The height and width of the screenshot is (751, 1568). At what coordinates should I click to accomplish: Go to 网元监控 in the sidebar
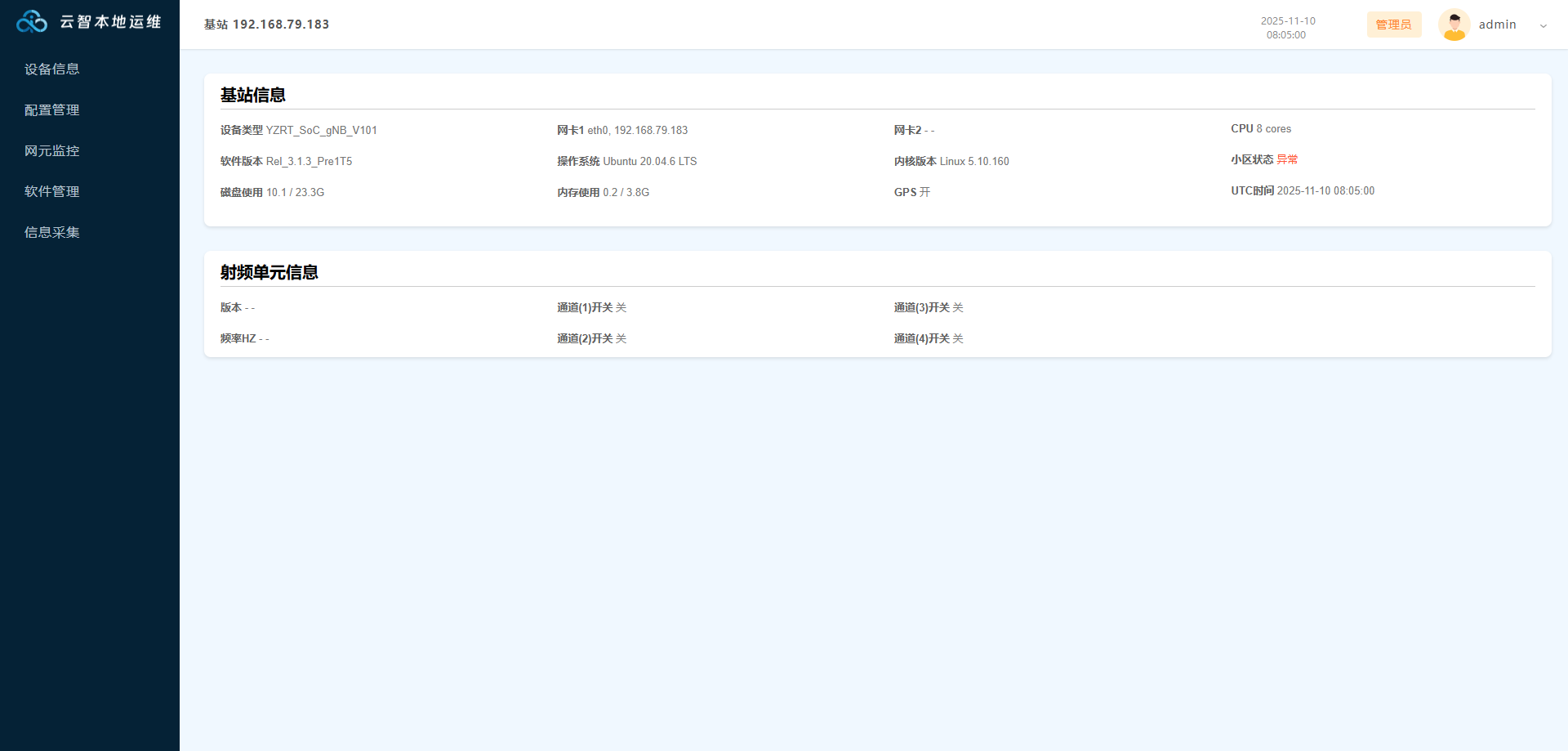[52, 151]
